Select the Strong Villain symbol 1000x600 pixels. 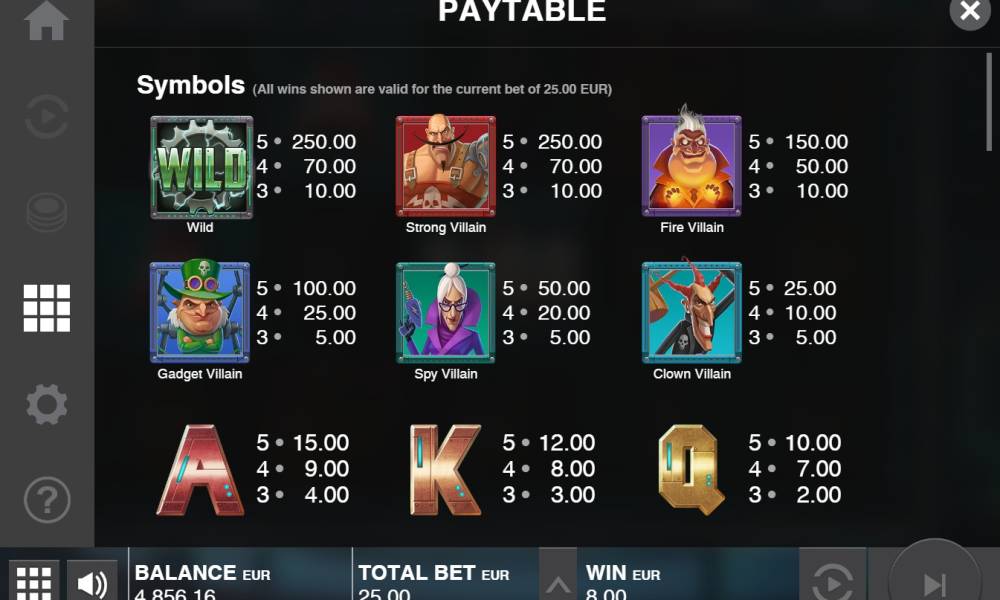tap(446, 166)
